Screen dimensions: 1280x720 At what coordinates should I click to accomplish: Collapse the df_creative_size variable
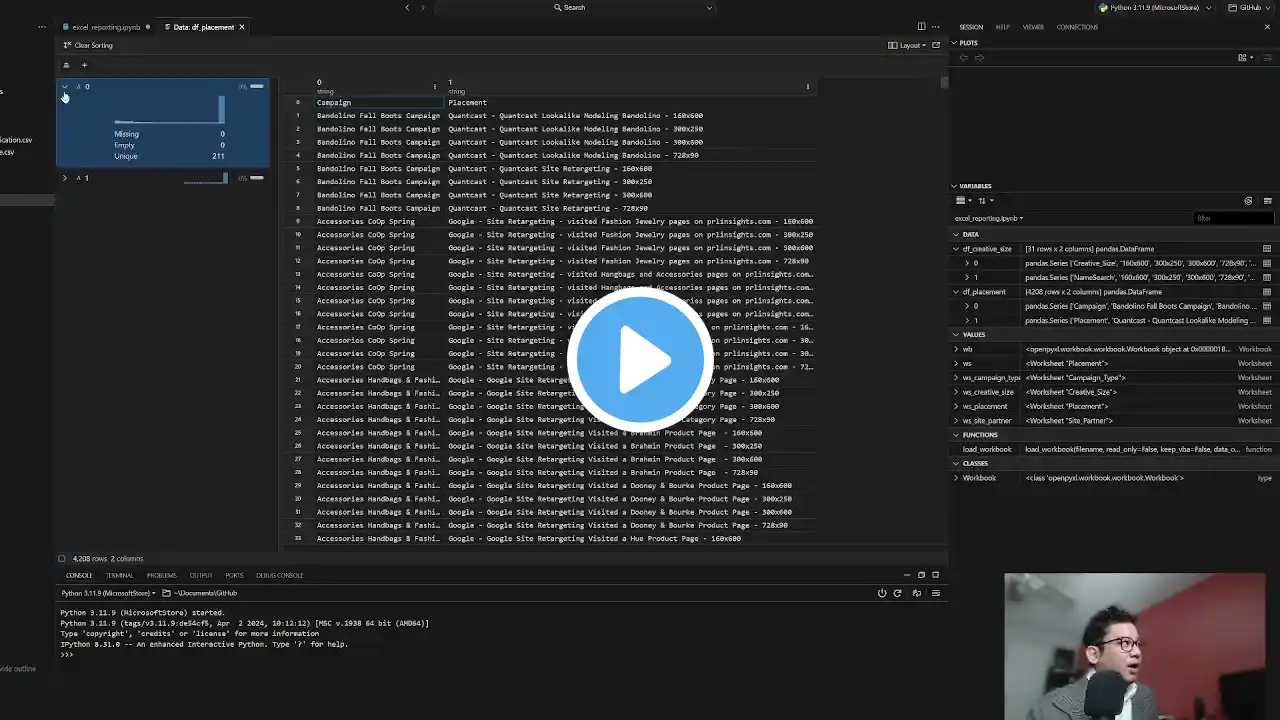coord(956,249)
